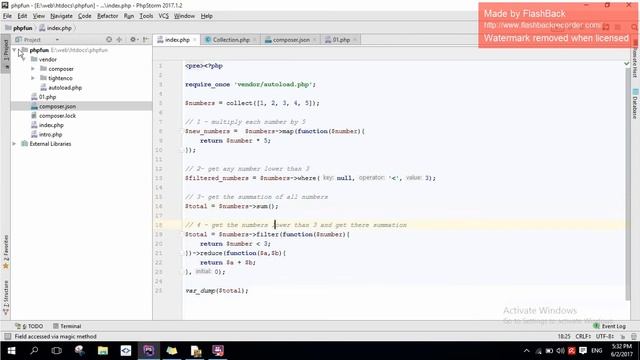Change UTF-8 file encoding in status bar
640x360 pixels.
[x=604, y=336]
